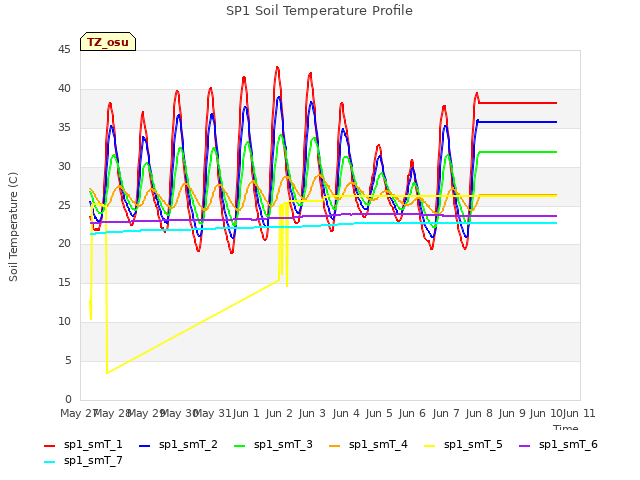Click the Jun 11 x-axis tick label

point(579,413)
